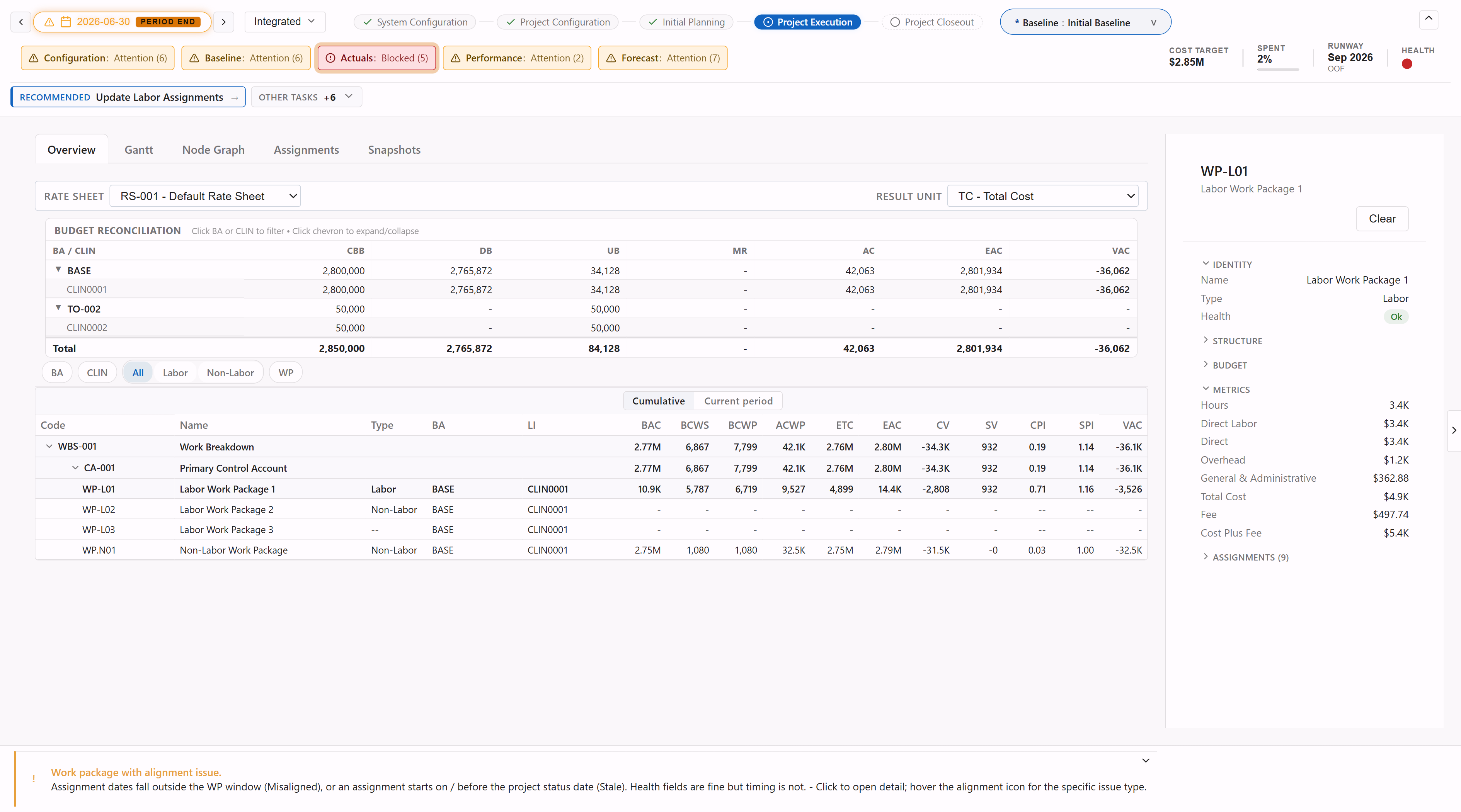Select the Cumulative view toggle

point(659,401)
